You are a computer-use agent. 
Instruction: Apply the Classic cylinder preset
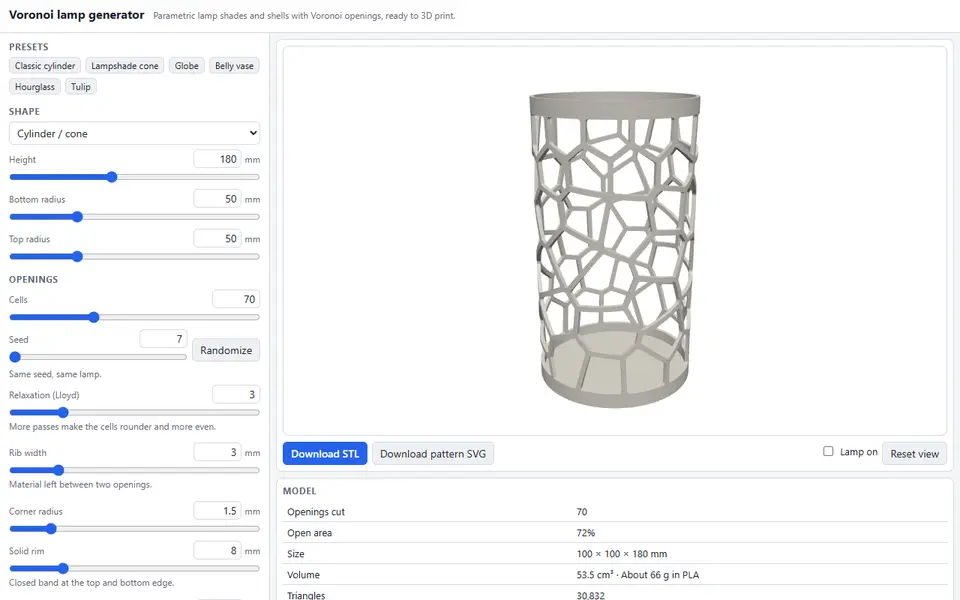click(45, 66)
